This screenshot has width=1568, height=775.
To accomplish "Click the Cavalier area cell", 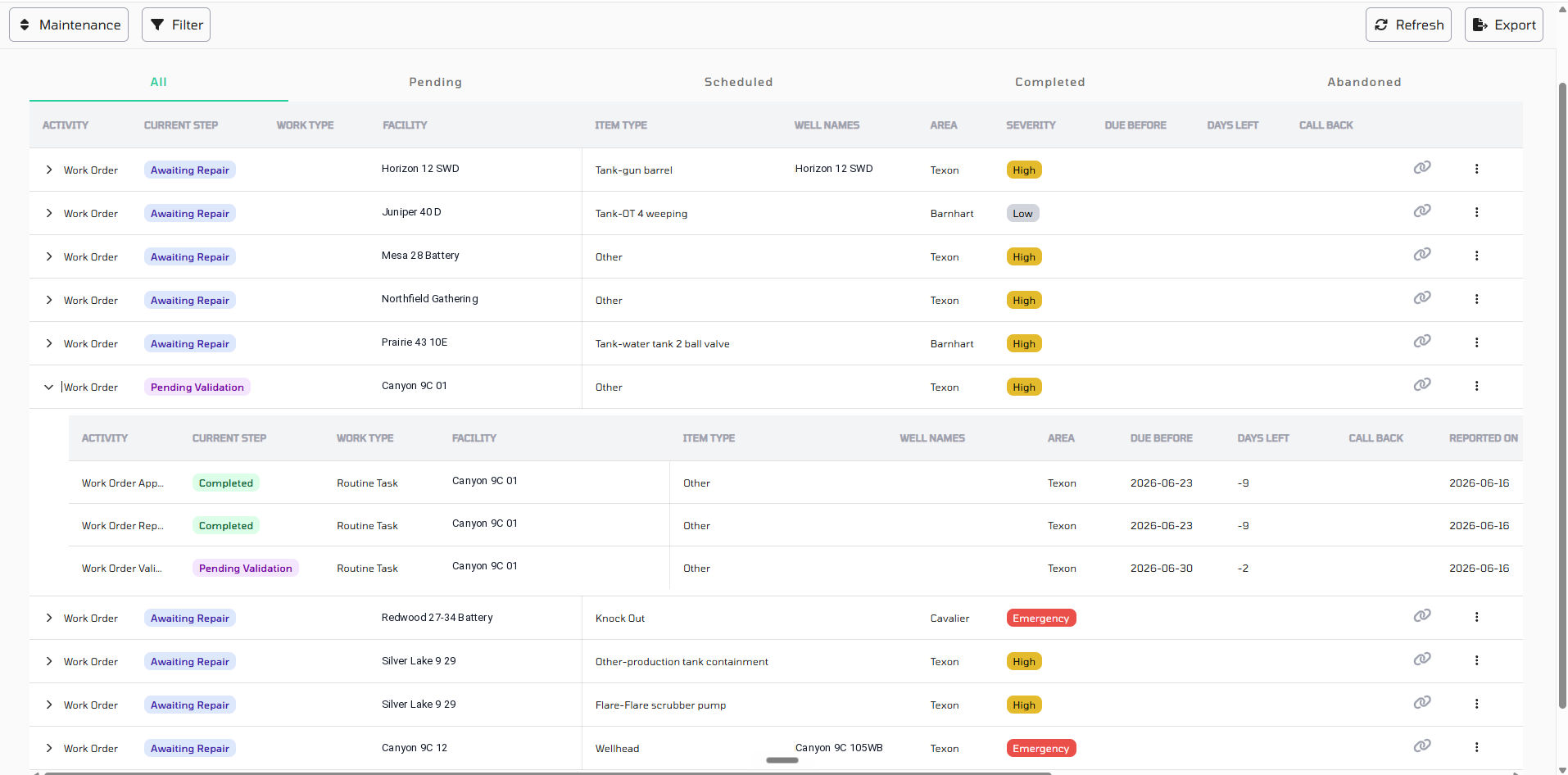I will tap(949, 619).
